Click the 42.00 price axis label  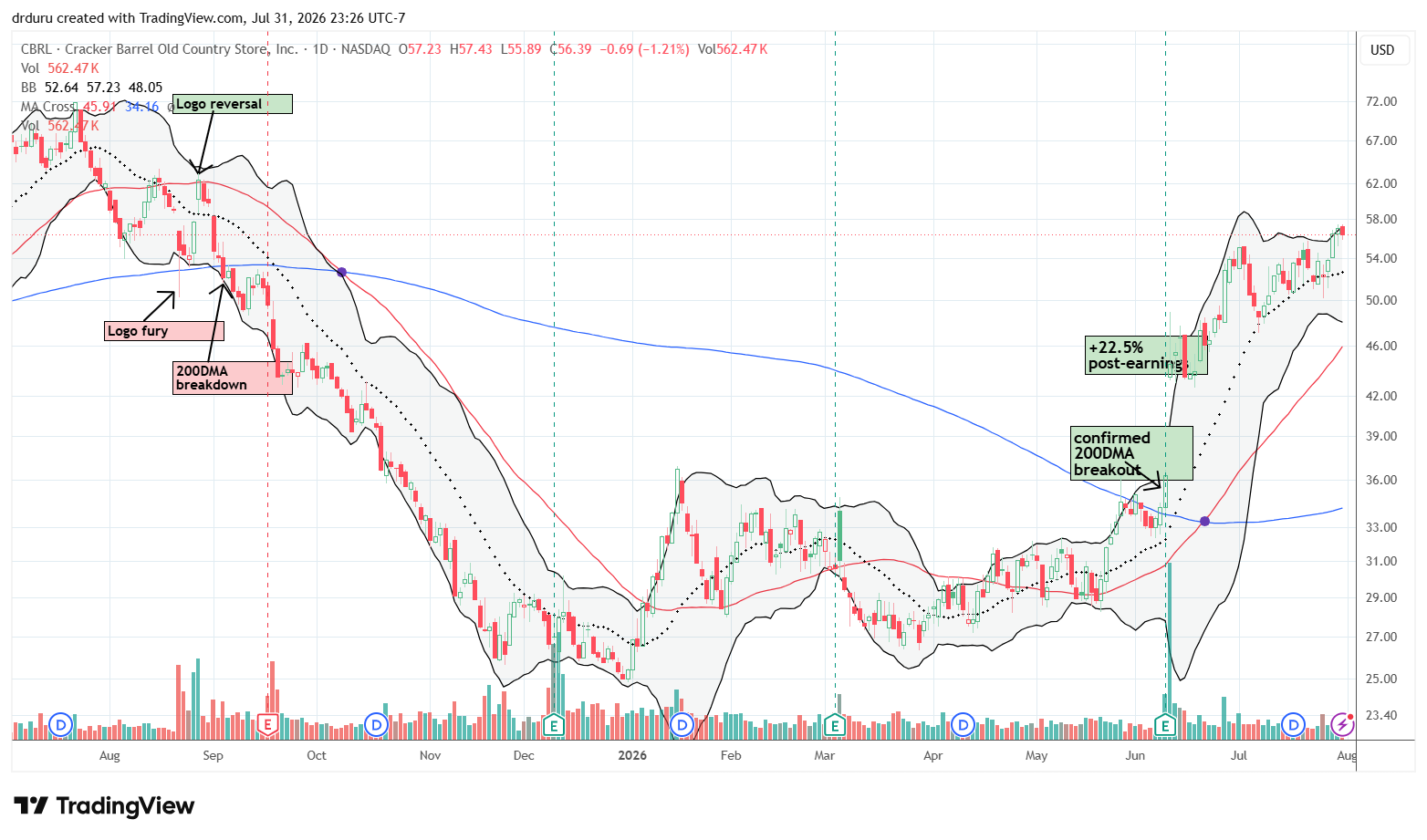1381,396
